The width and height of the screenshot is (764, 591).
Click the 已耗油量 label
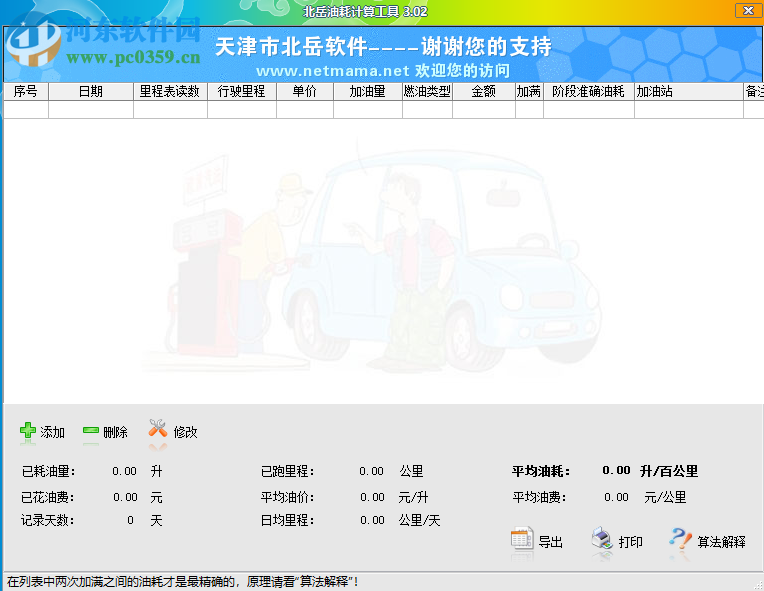(x=48, y=472)
